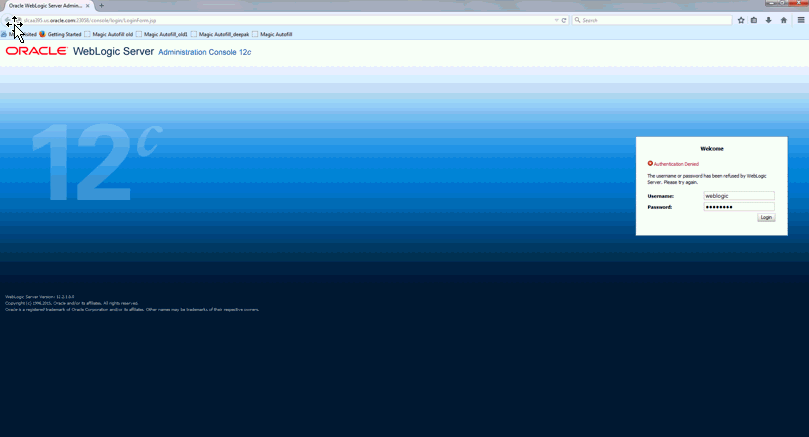Click the Firefox icon beside Getting Started

42,34
